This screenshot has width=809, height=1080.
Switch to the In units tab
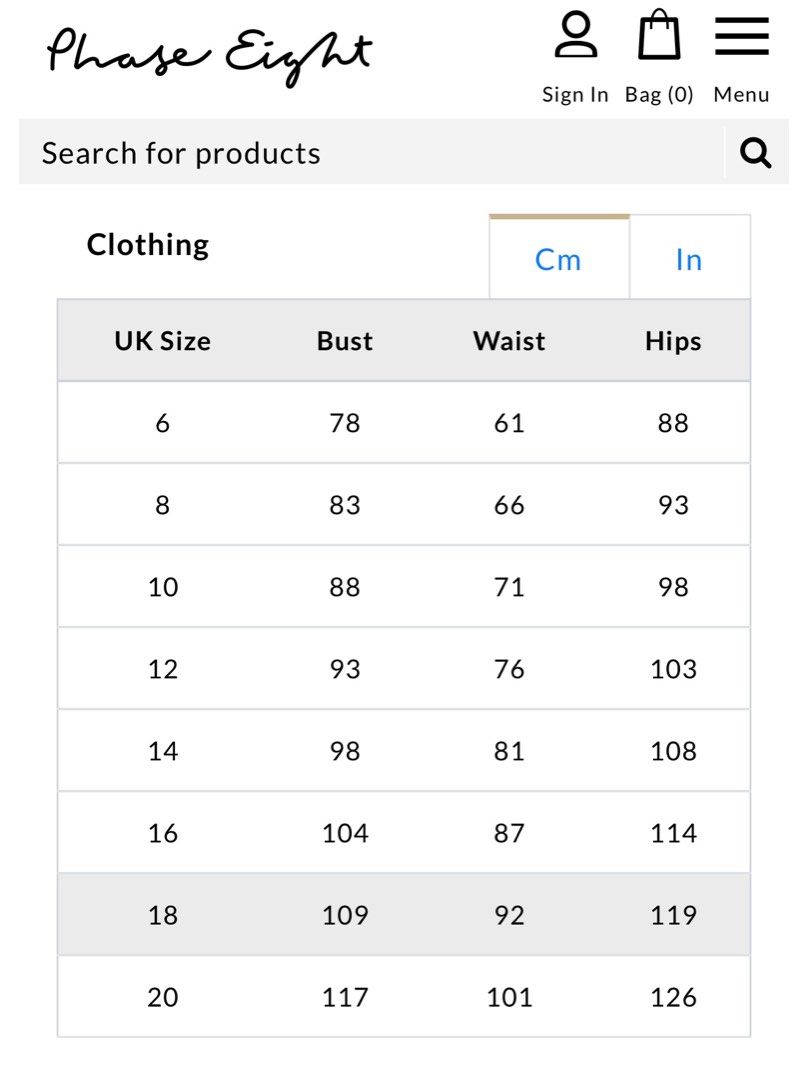point(689,259)
